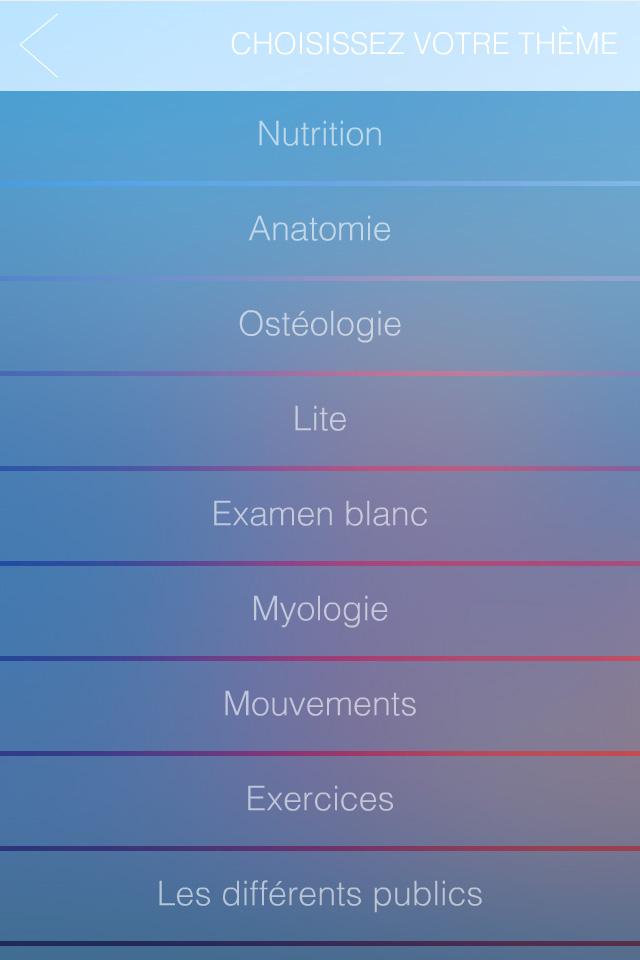Choose the Exercices theme

click(x=320, y=801)
